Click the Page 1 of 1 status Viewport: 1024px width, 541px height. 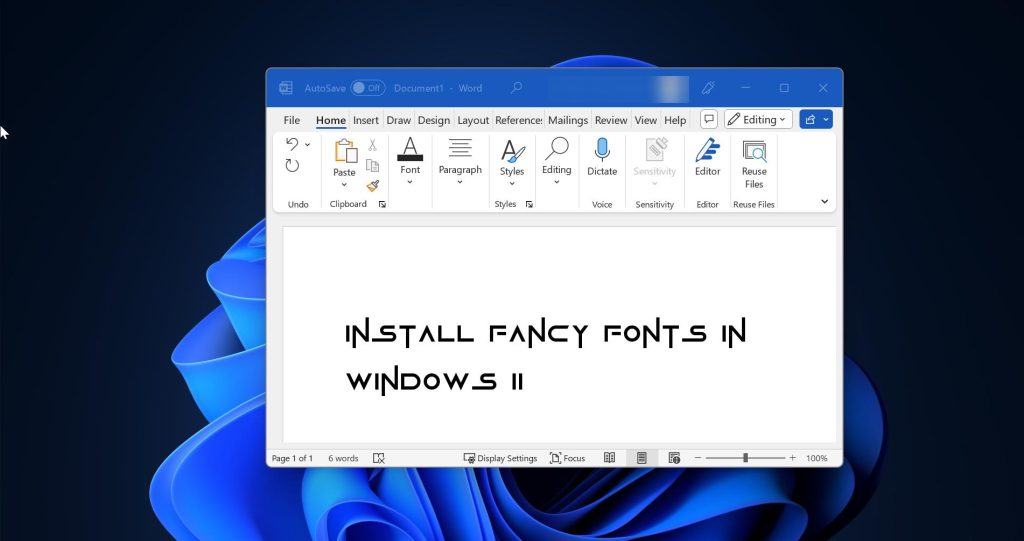pyautogui.click(x=292, y=459)
